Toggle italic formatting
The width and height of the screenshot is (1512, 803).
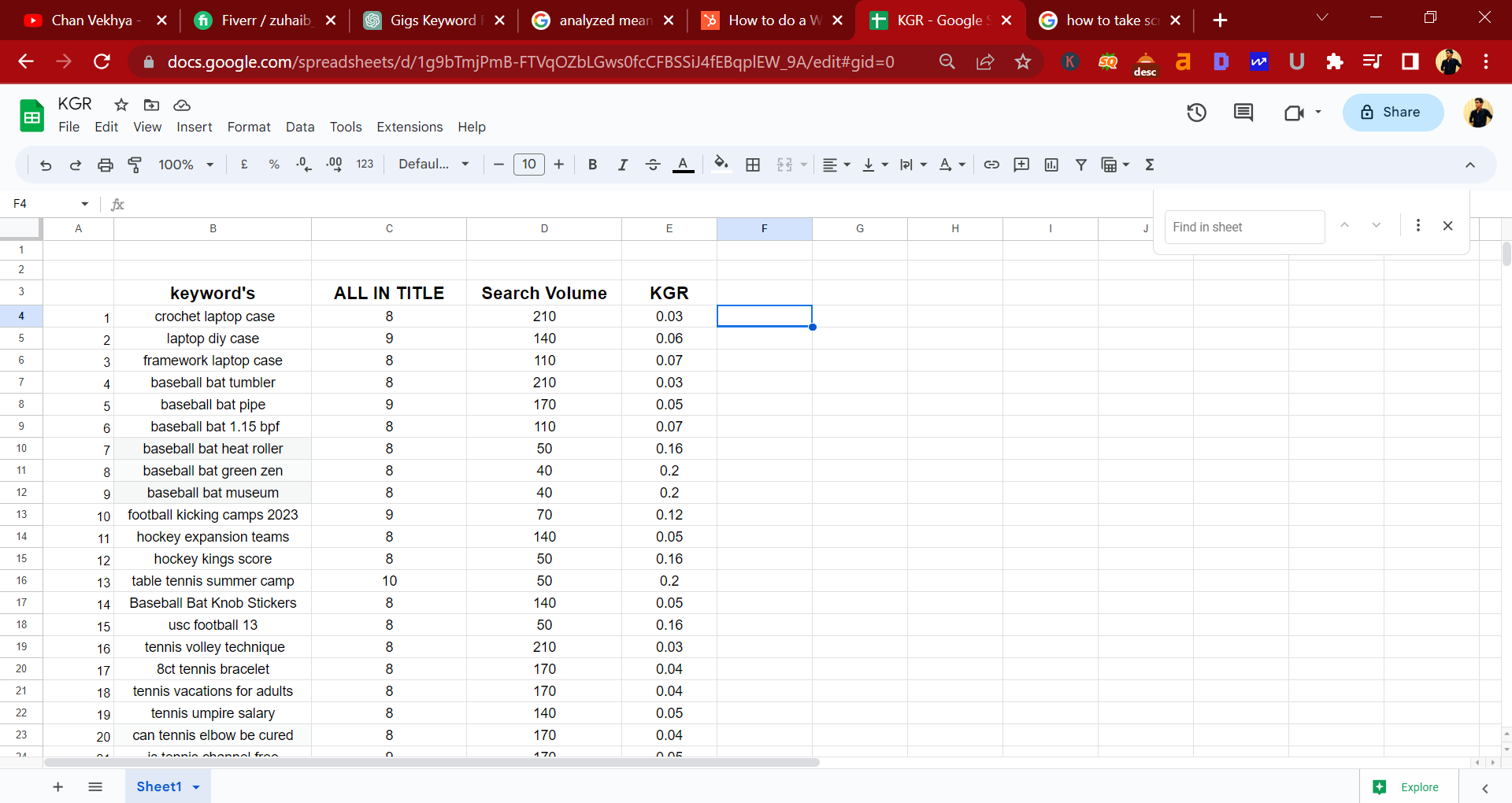tap(622, 165)
